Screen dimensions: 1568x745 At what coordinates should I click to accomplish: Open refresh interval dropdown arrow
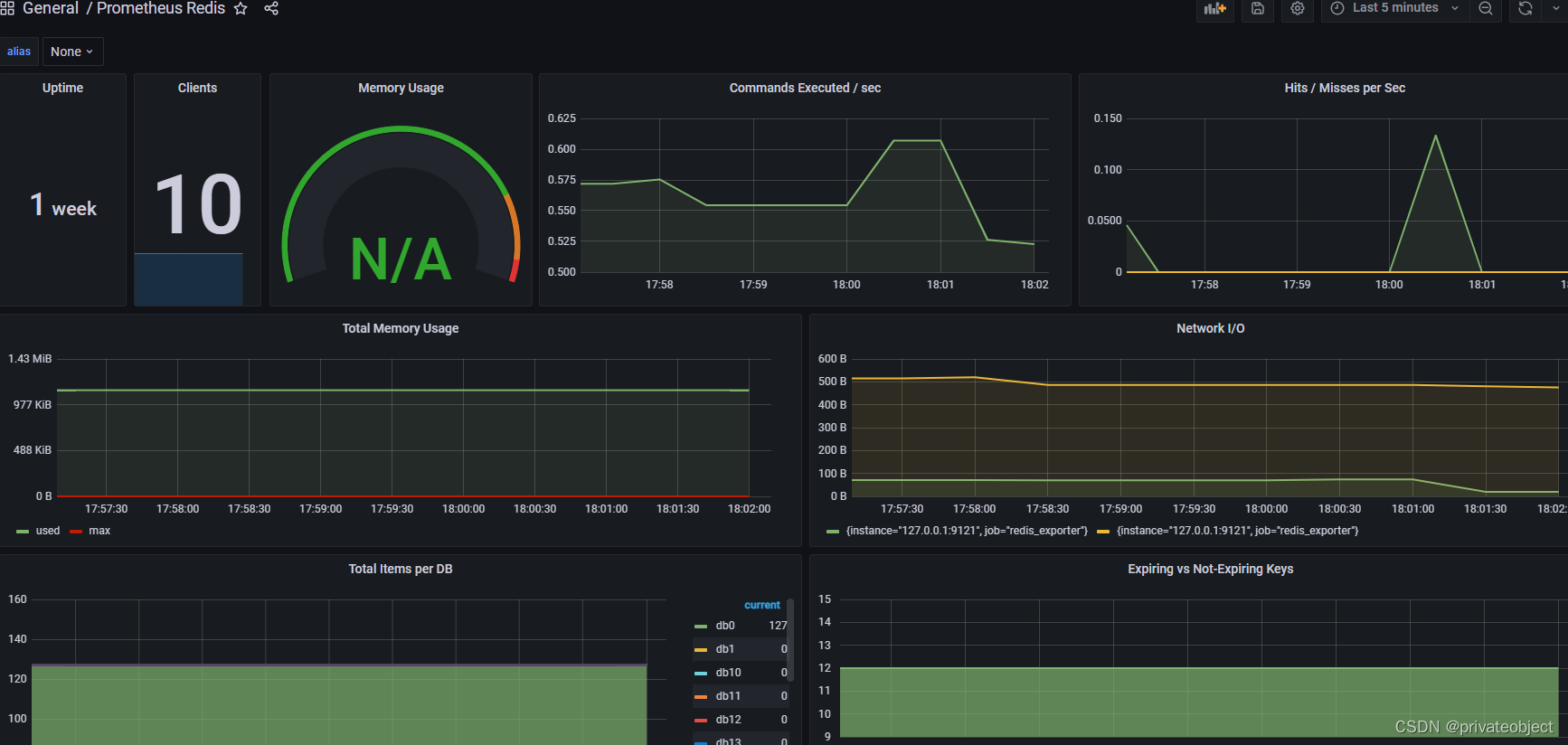tap(1556, 8)
